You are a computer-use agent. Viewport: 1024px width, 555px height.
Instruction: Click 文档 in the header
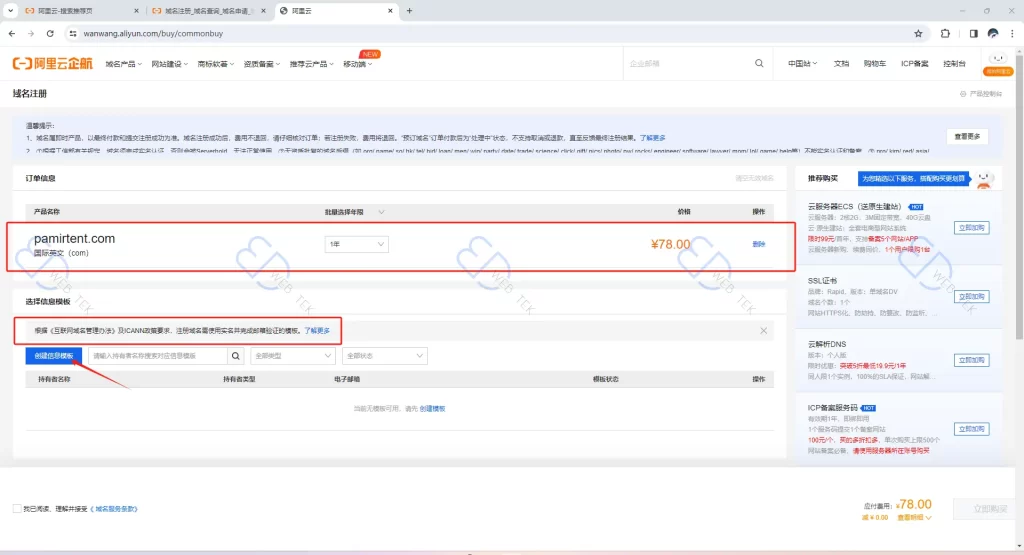click(x=841, y=63)
